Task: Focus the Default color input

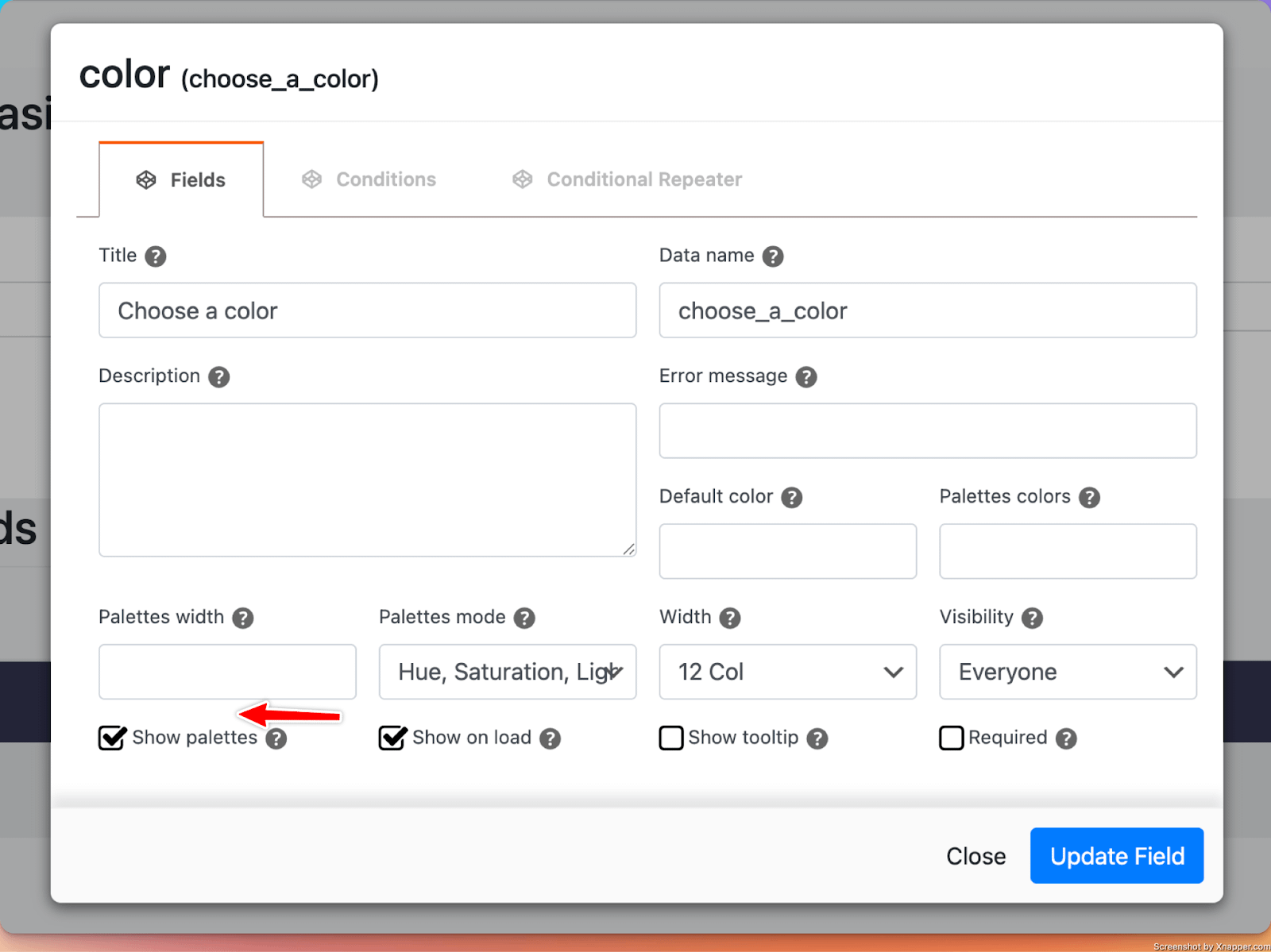Action: pyautogui.click(x=787, y=551)
